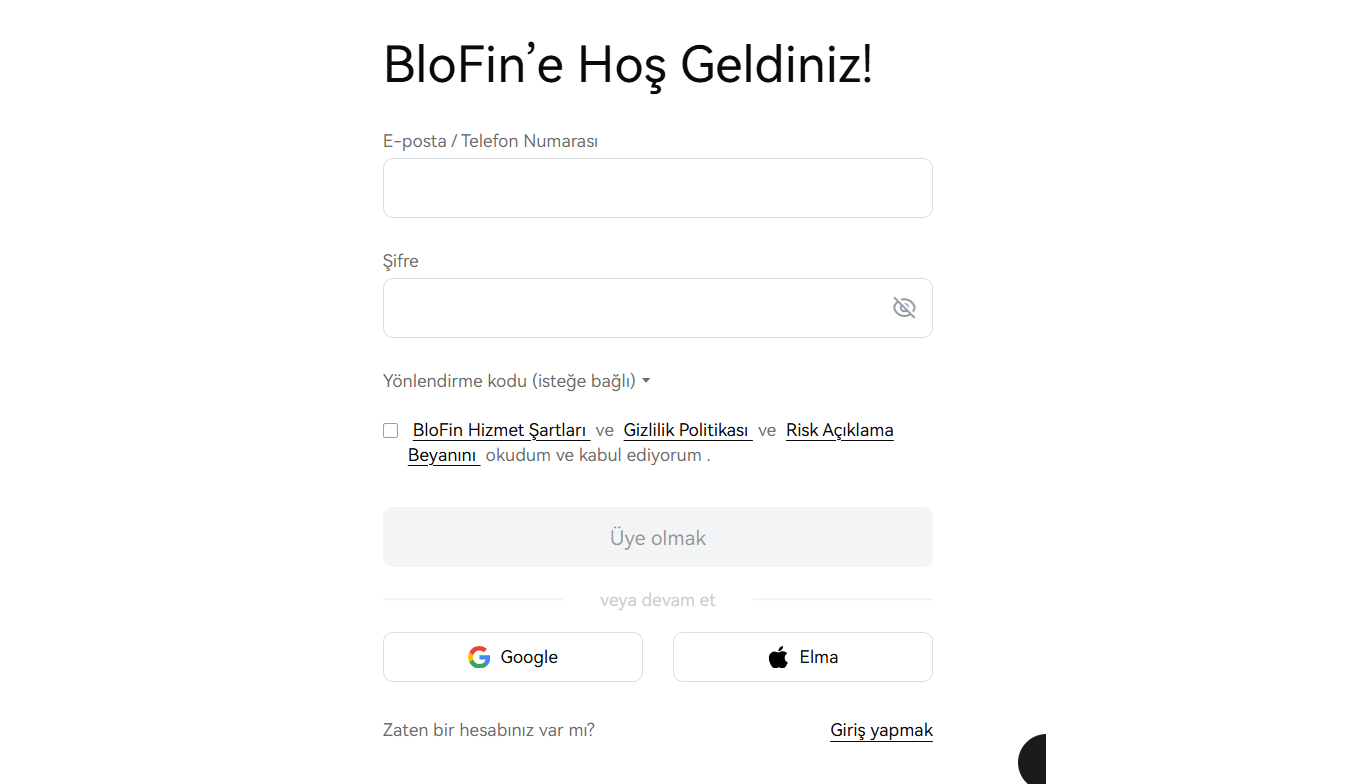Click Giriş yapmak to log in
The height and width of the screenshot is (784, 1353).
(880, 730)
